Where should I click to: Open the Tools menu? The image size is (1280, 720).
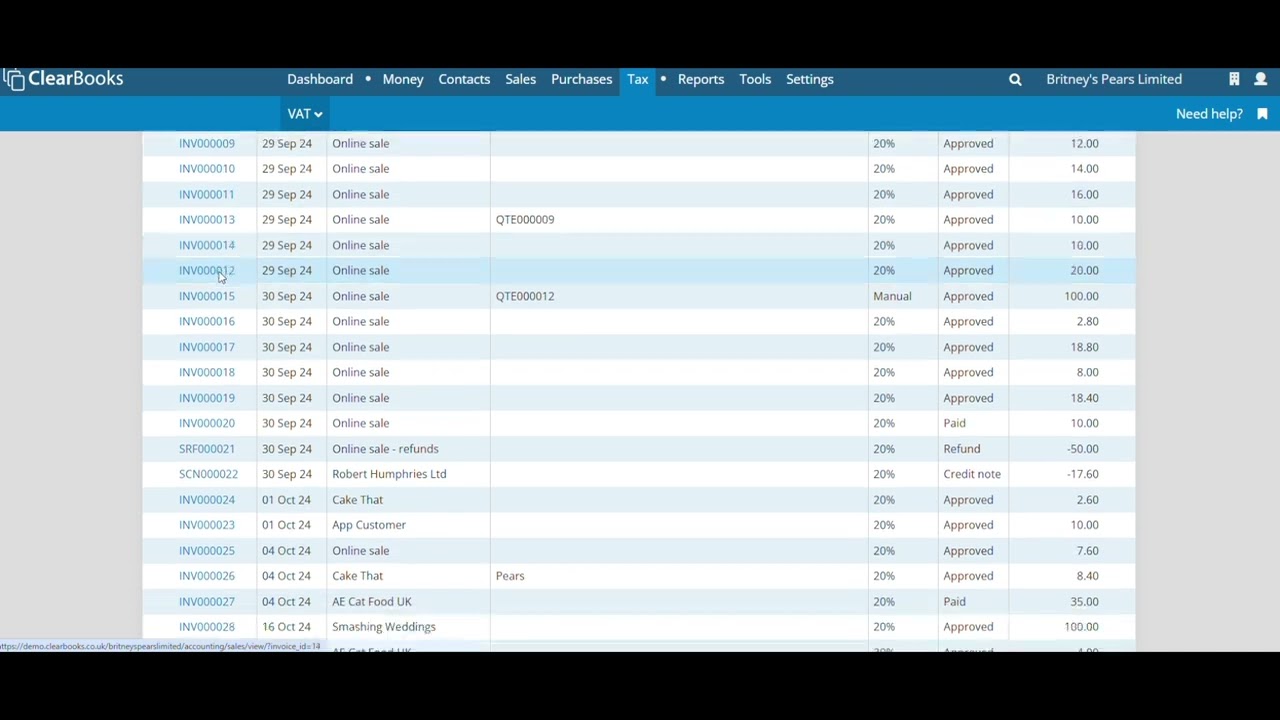[755, 79]
